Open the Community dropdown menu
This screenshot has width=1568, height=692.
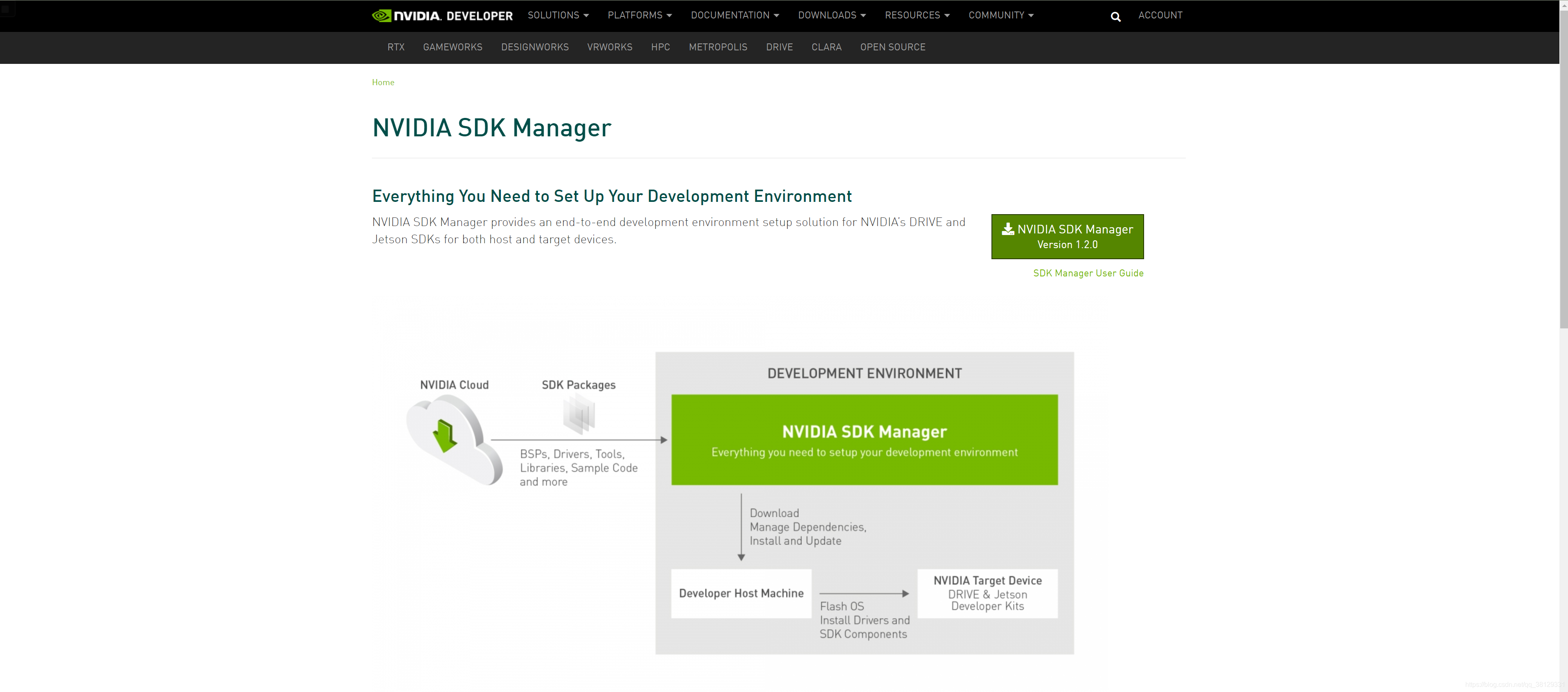[1001, 15]
